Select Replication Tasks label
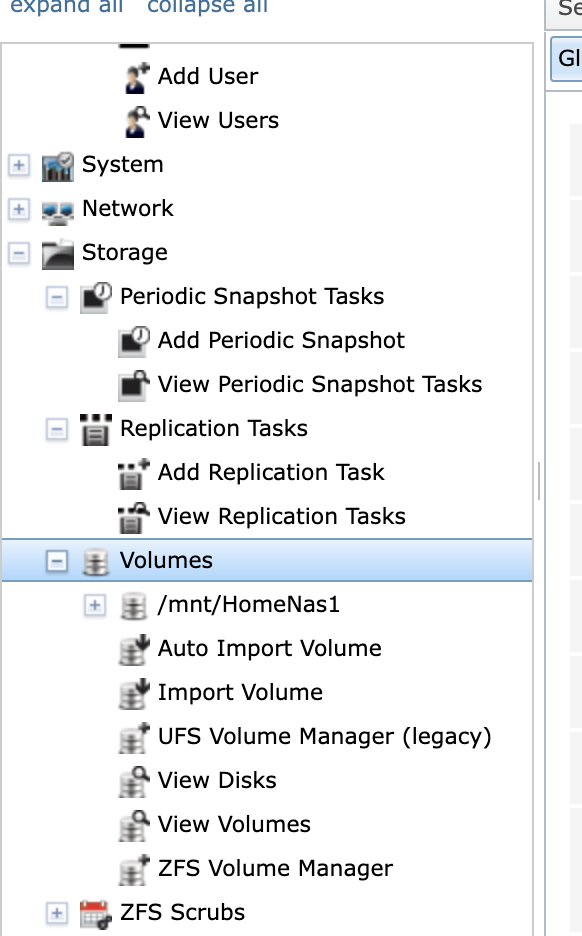 pyautogui.click(x=214, y=429)
